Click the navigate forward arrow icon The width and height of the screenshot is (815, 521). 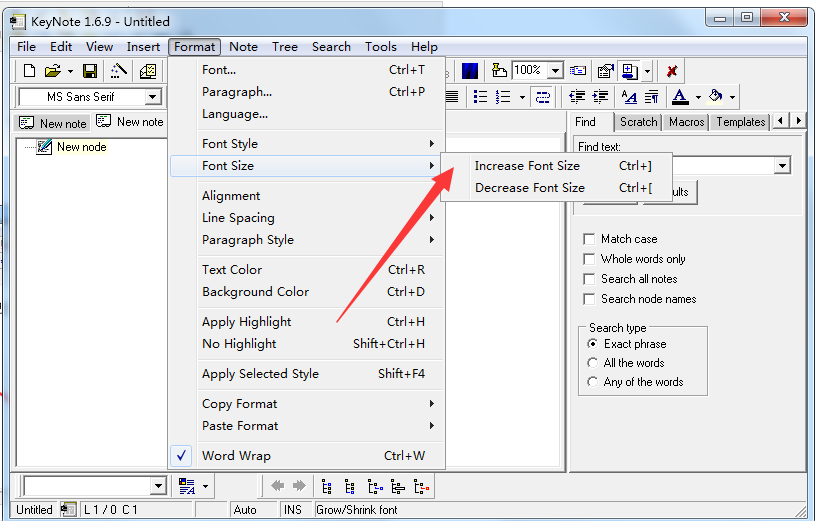point(299,486)
